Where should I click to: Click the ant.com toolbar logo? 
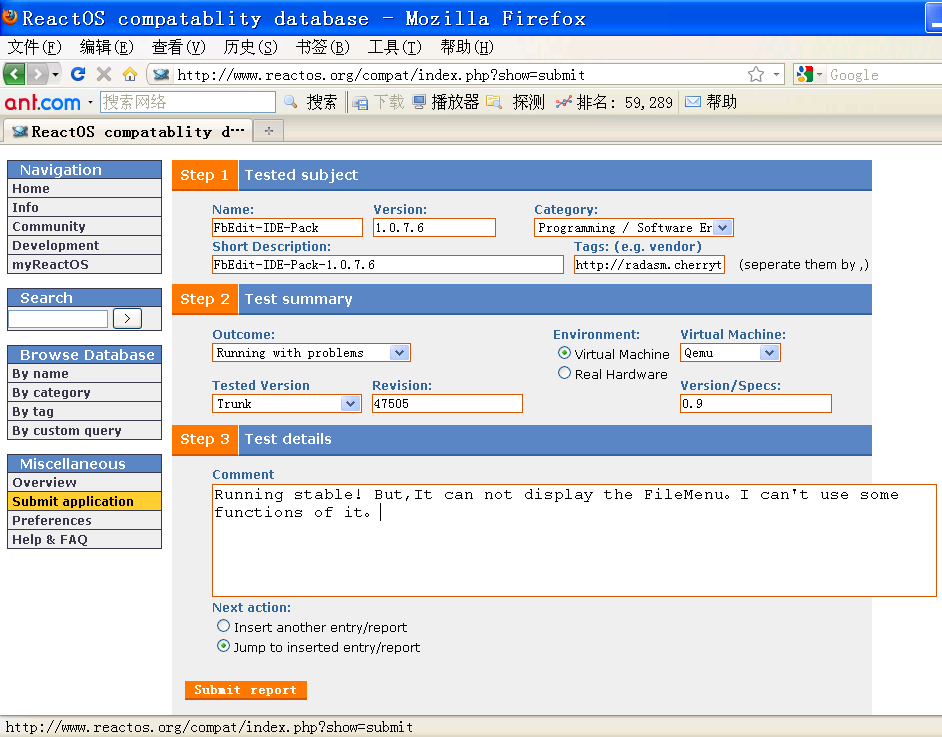click(x=42, y=103)
